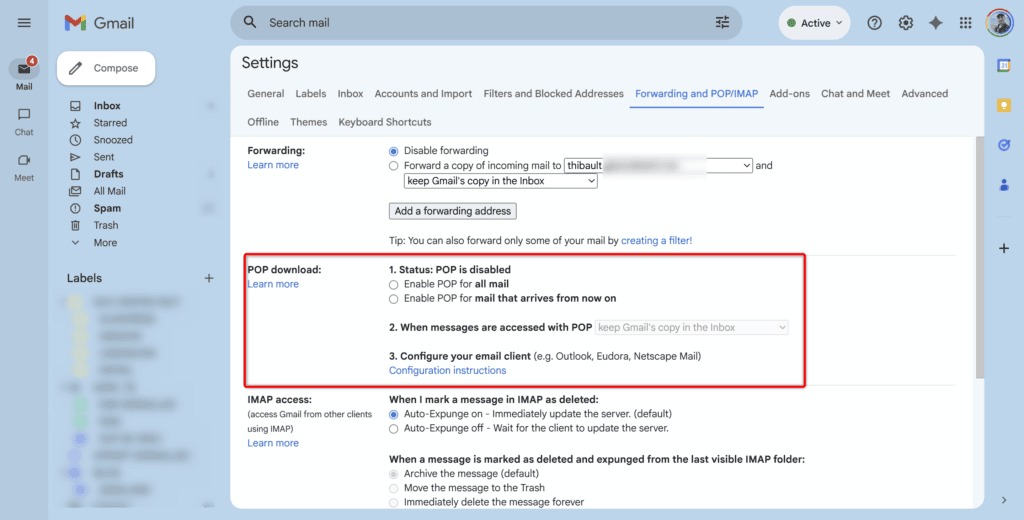Switch to the Inbox settings tab
The height and width of the screenshot is (520, 1024).
[x=351, y=93]
